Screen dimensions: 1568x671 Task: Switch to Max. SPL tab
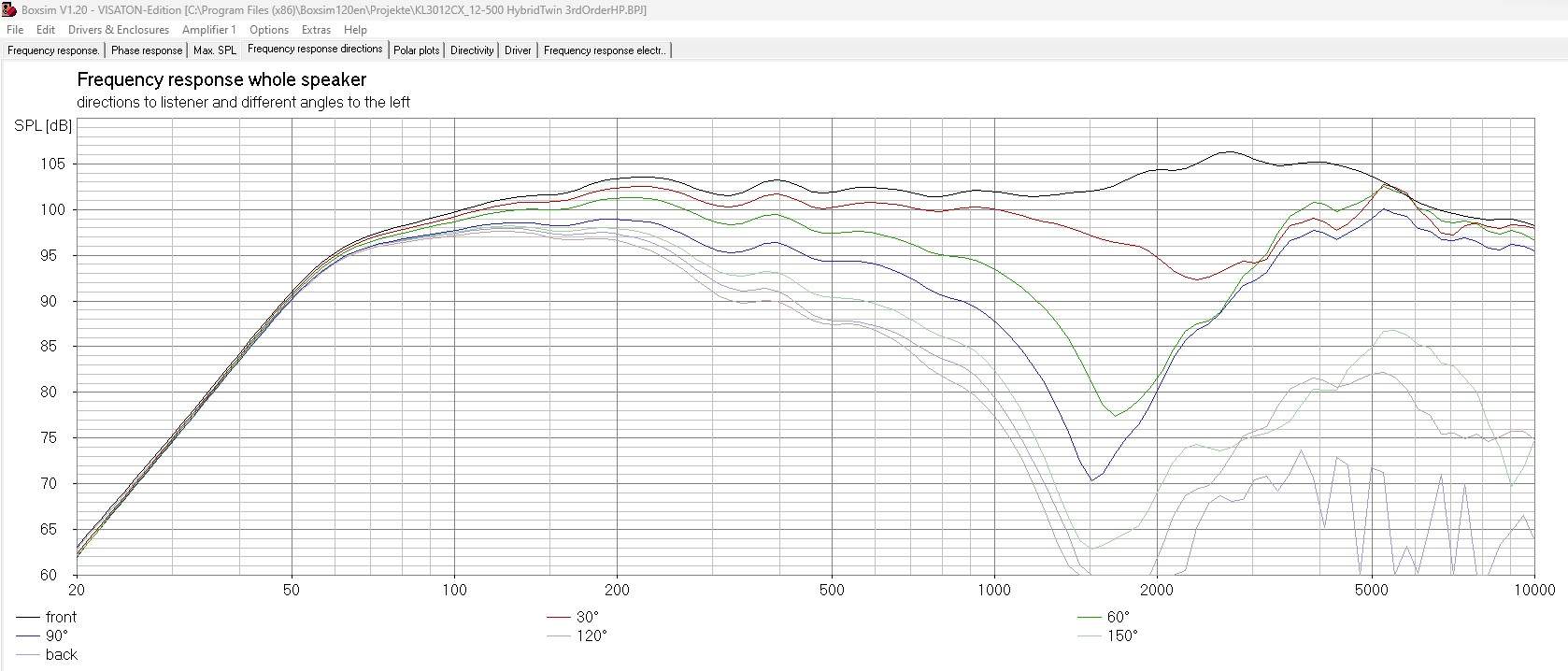pos(215,50)
